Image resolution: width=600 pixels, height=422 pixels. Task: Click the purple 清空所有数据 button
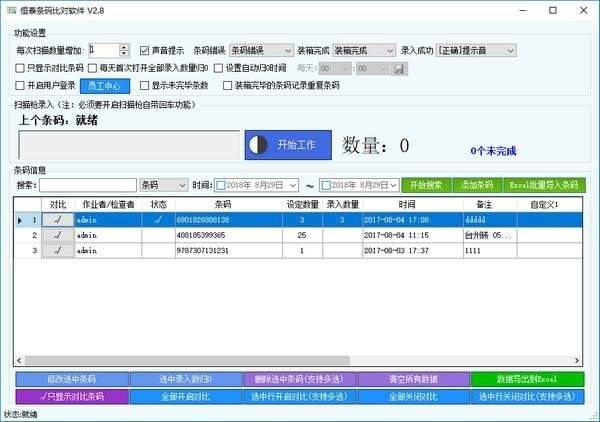[413, 380]
